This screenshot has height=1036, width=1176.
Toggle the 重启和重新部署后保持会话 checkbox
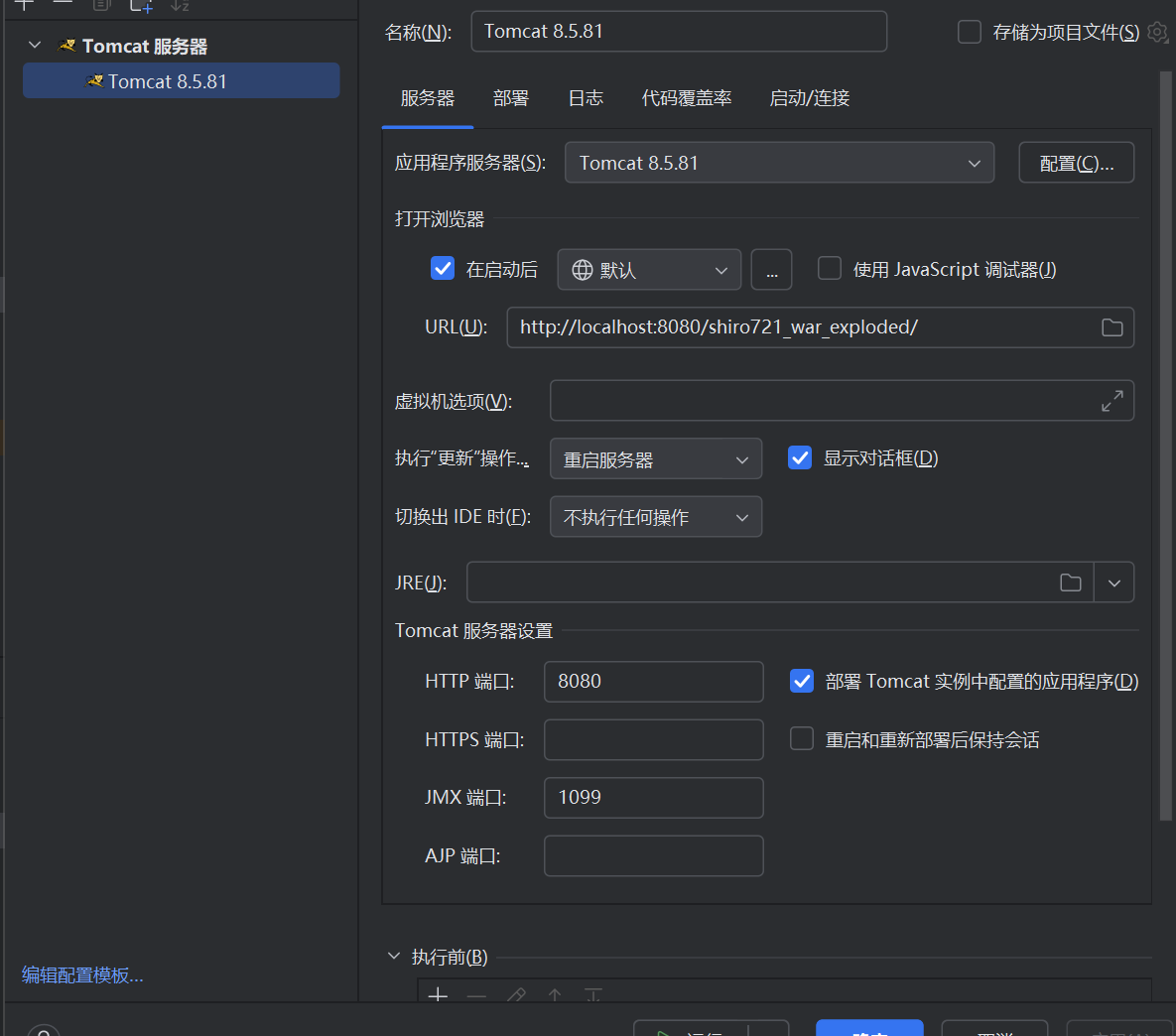(x=802, y=739)
